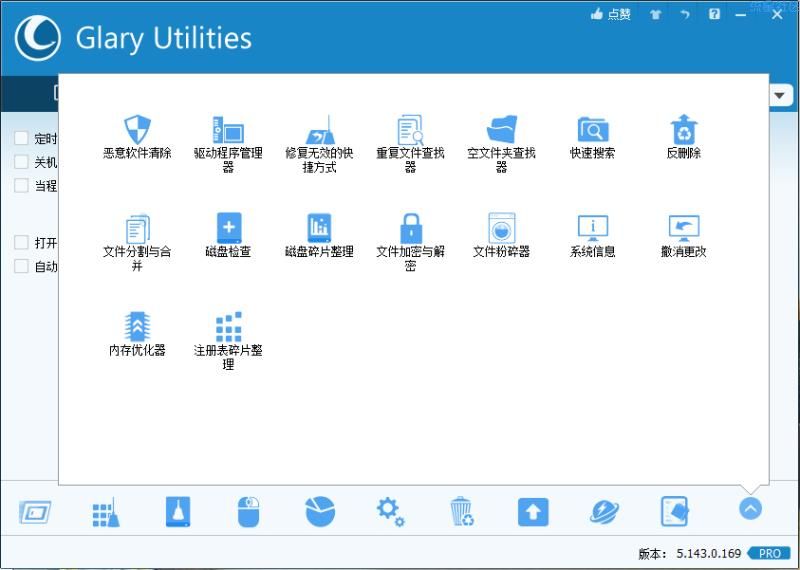Image resolution: width=800 pixels, height=570 pixels.
Task: Tick the 自动 checkbox
Action: coord(21,266)
